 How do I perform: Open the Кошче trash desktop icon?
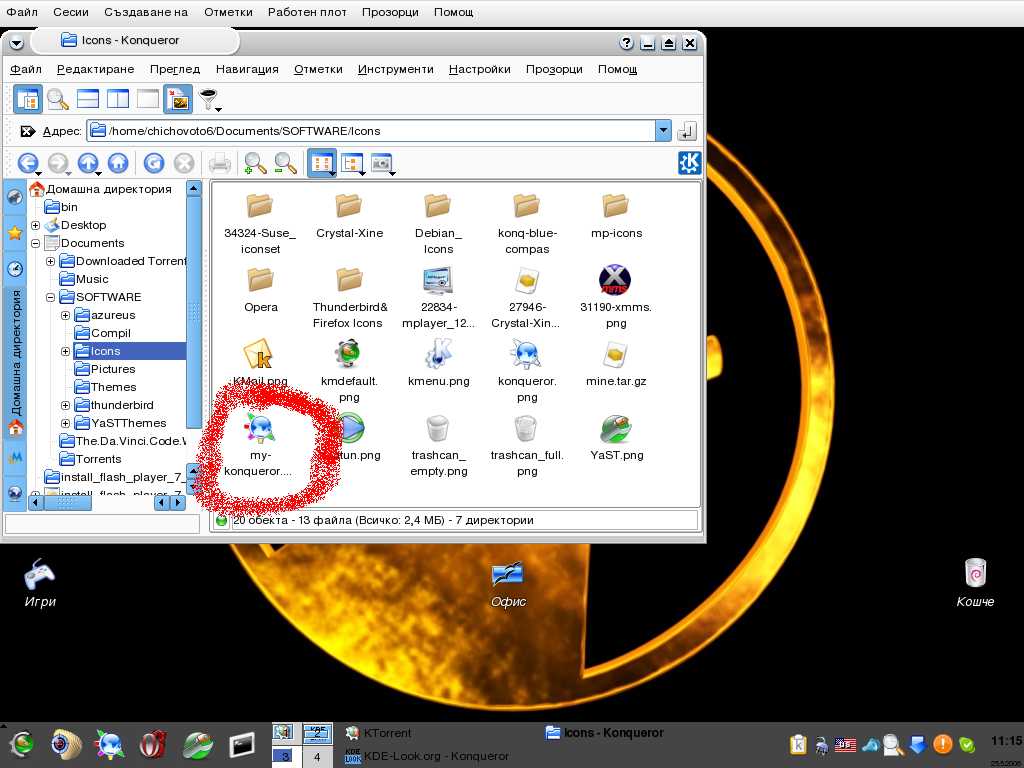pyautogui.click(x=975, y=583)
